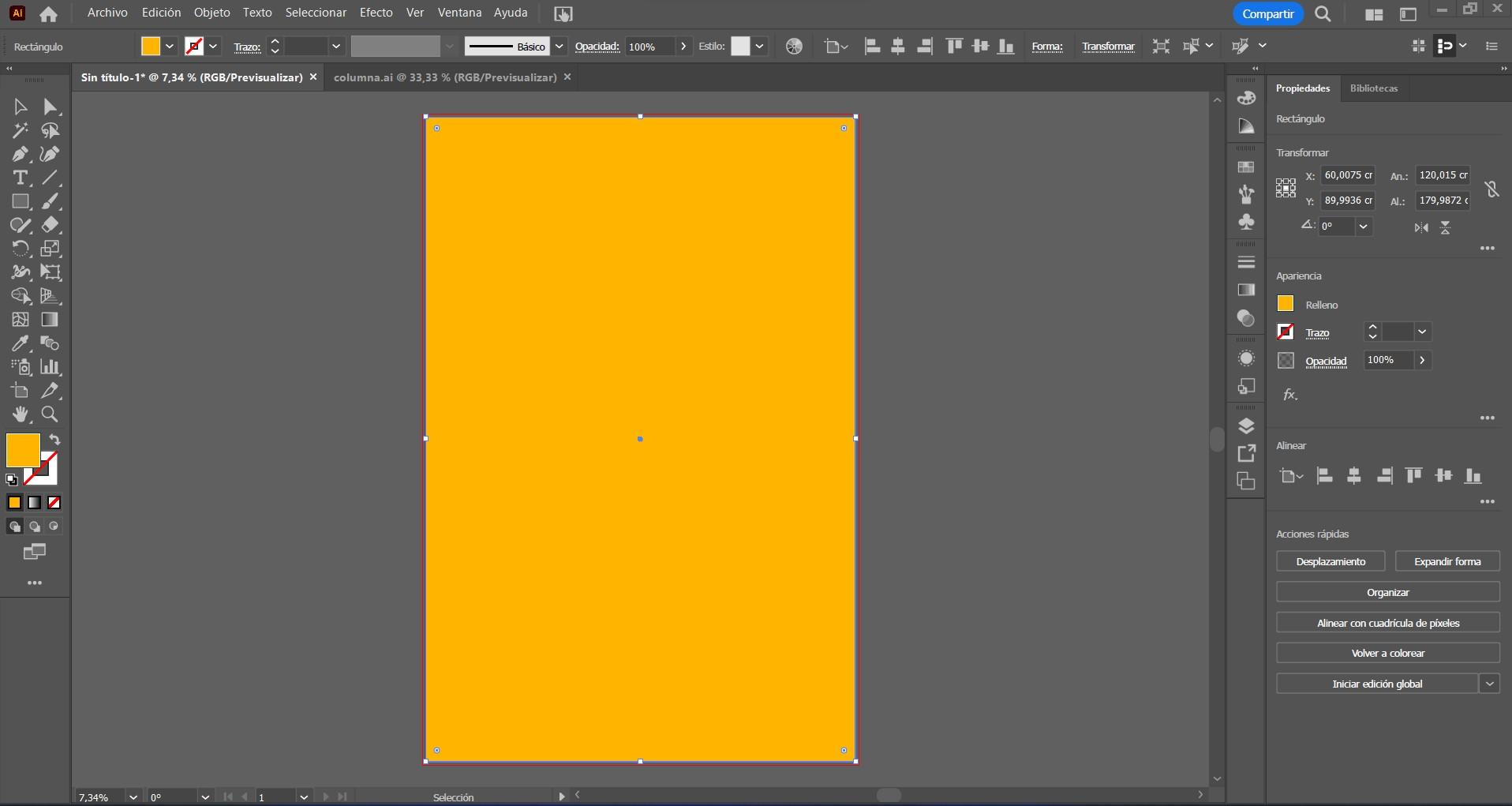
Task: Enable Draw Behind mode
Action: [35, 527]
